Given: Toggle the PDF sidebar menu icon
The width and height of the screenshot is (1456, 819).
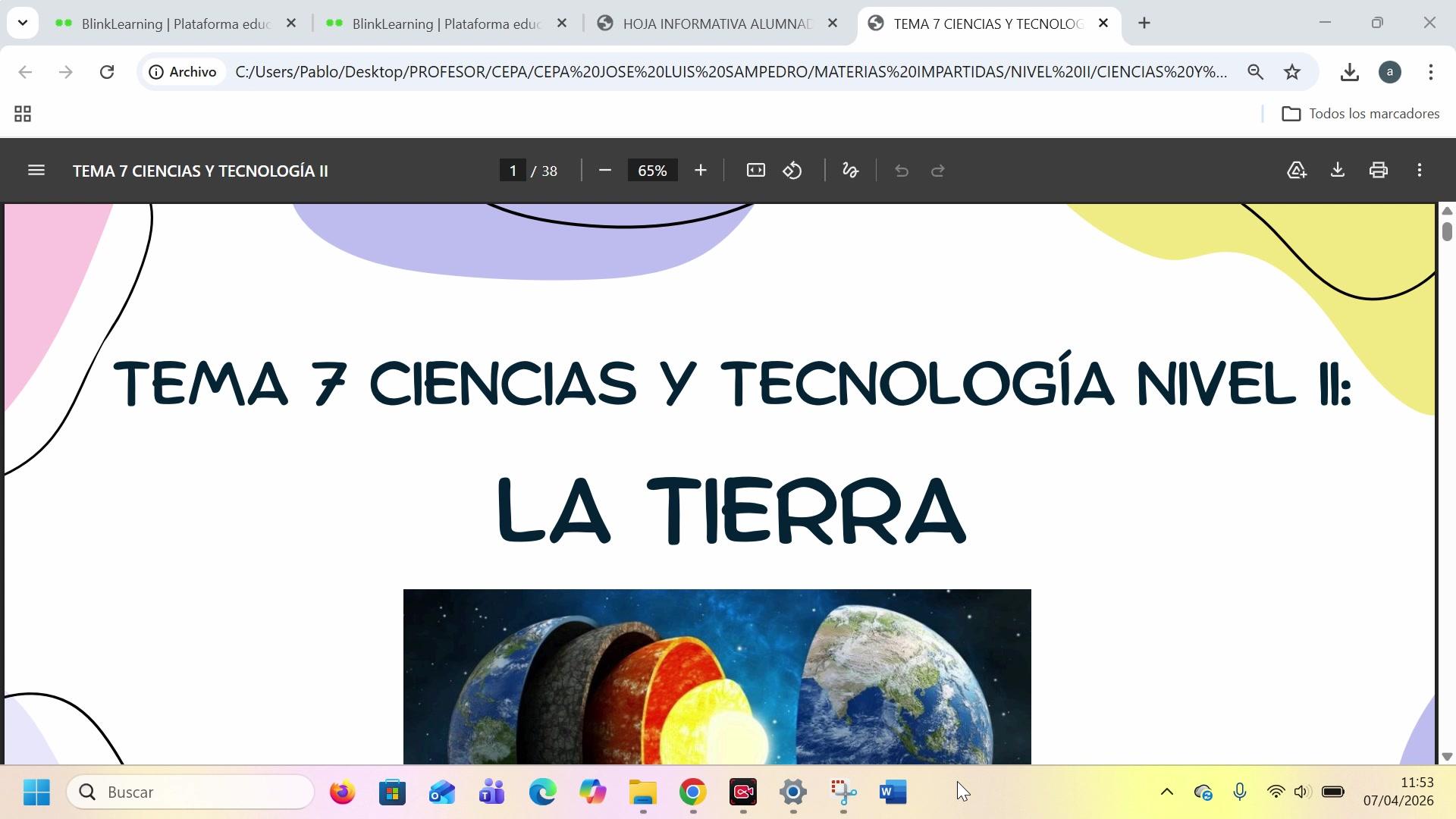Looking at the screenshot, I should [x=36, y=171].
